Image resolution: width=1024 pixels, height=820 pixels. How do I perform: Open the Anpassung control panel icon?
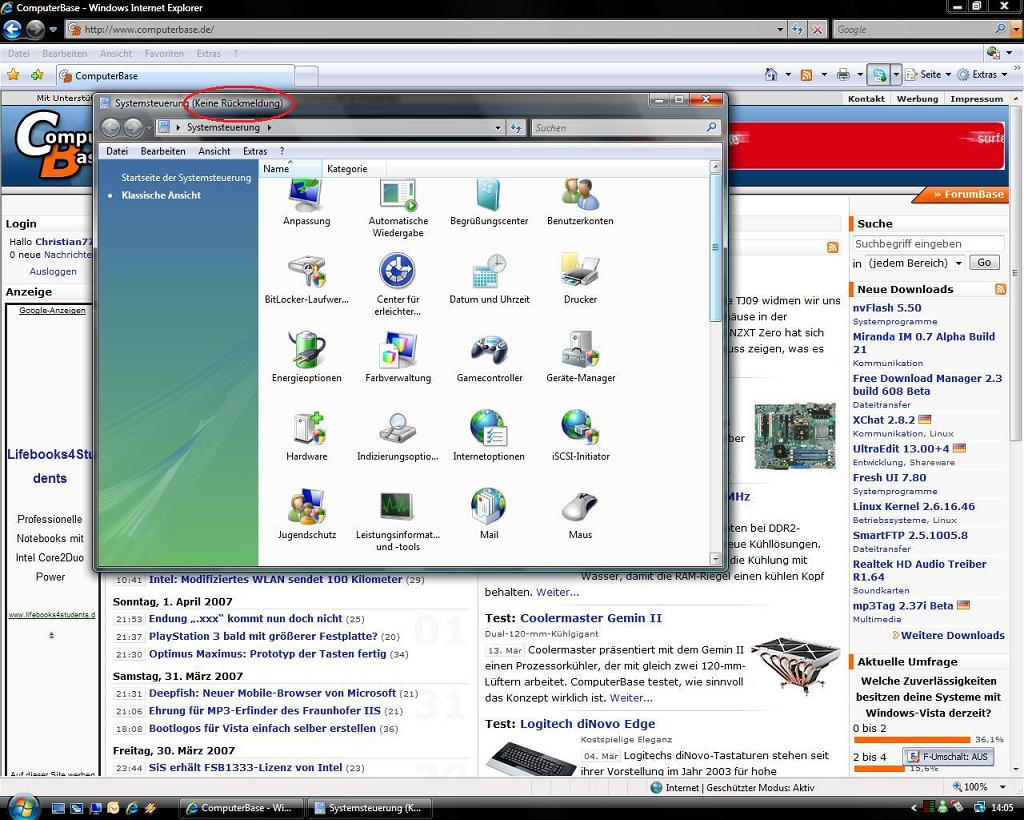[x=306, y=203]
